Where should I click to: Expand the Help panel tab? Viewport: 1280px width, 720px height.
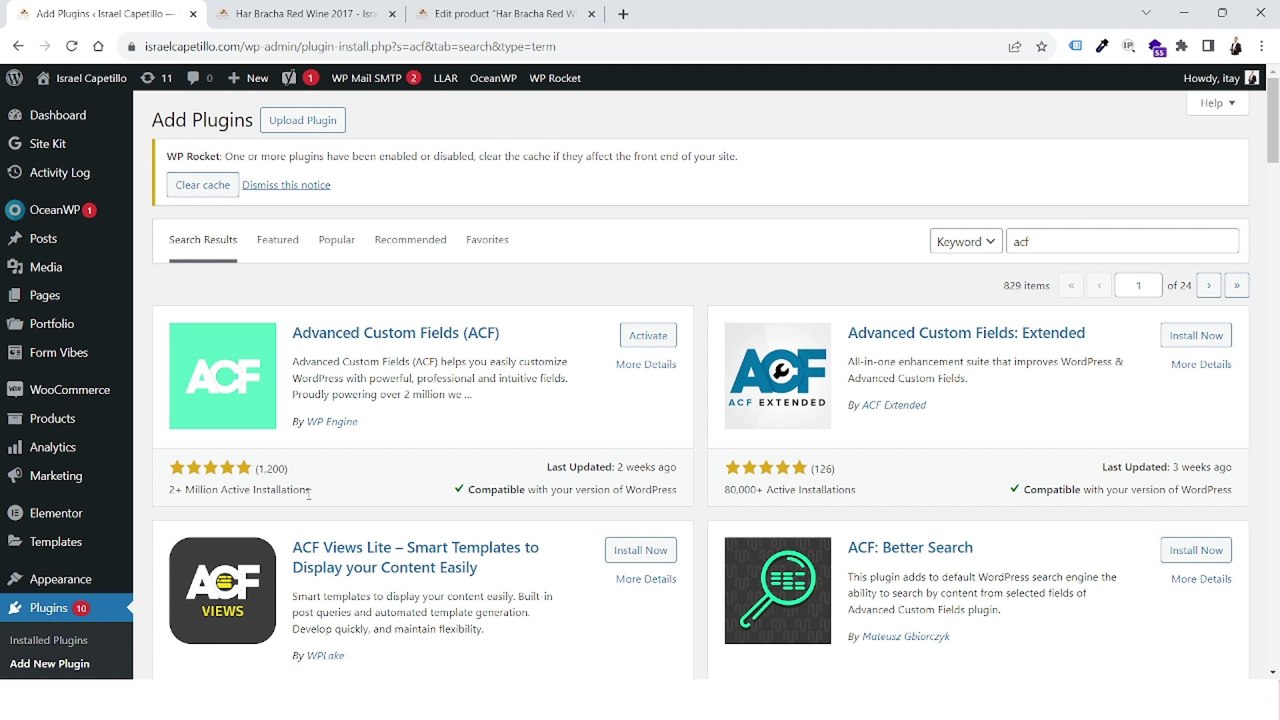coord(1218,103)
